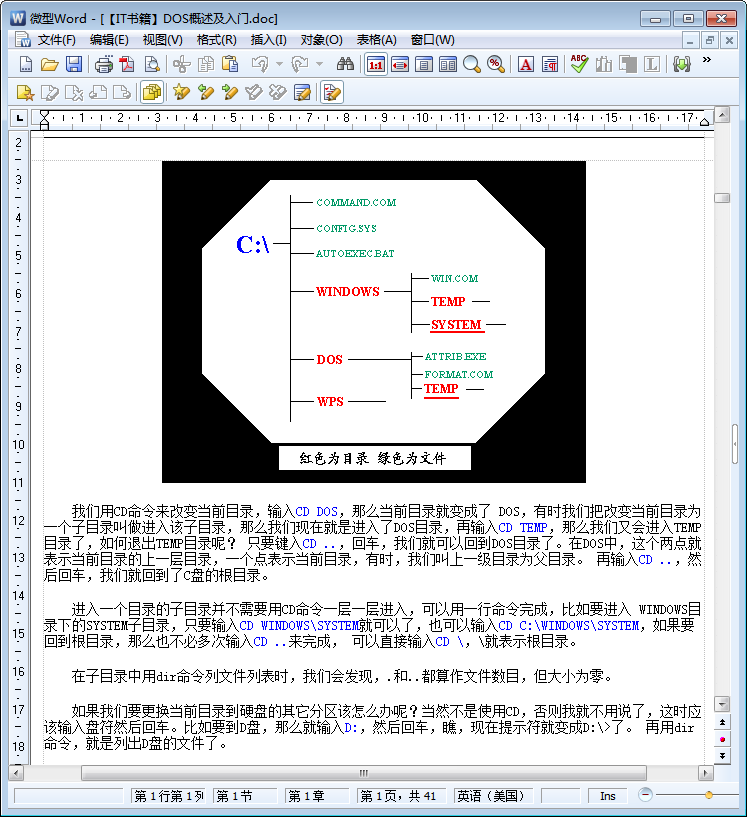
Task: Paste using the clipboard icon
Action: (x=230, y=64)
